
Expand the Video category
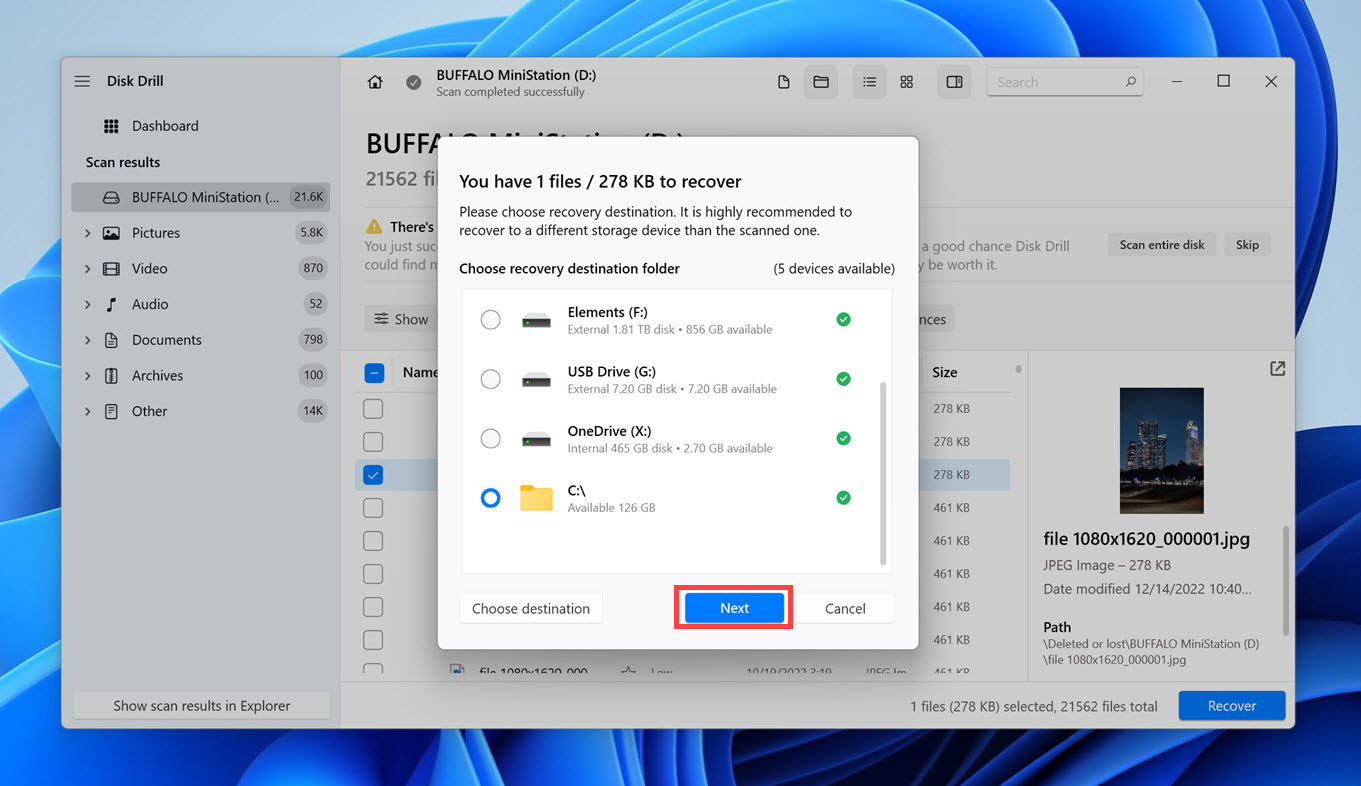87,268
